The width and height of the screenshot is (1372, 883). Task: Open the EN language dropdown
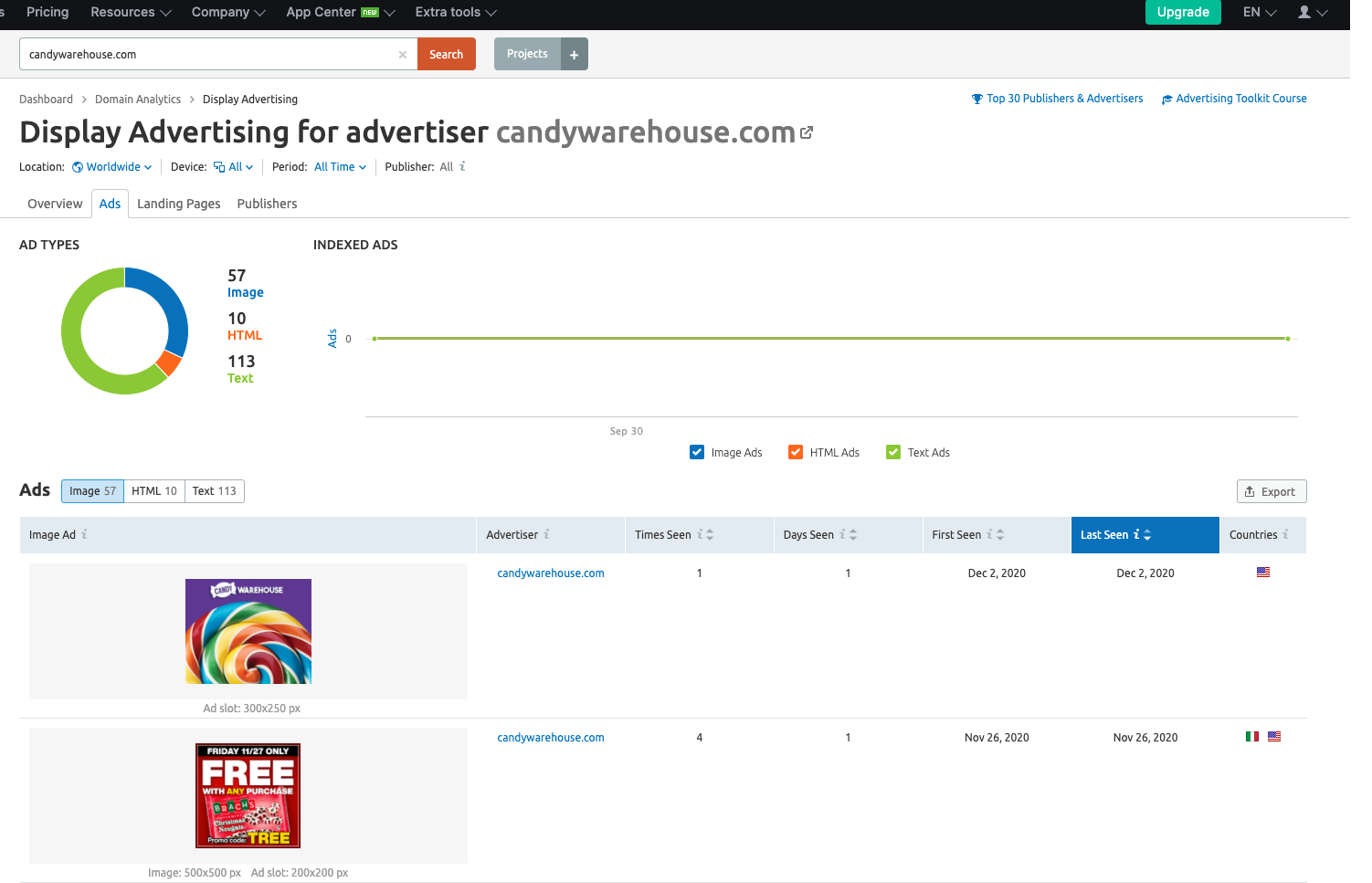point(1260,12)
